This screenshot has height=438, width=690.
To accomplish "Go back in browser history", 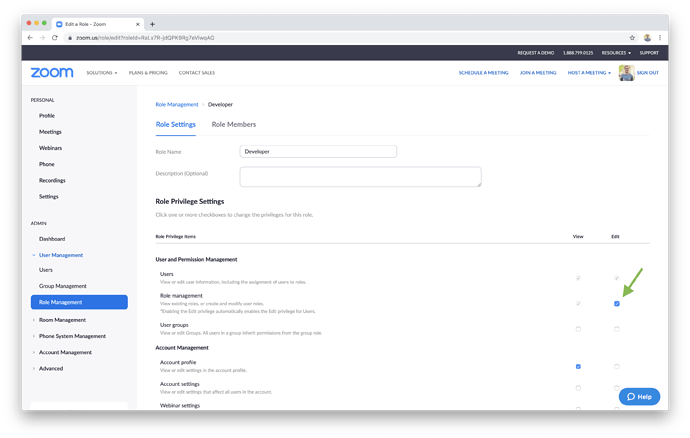I will (x=30, y=38).
